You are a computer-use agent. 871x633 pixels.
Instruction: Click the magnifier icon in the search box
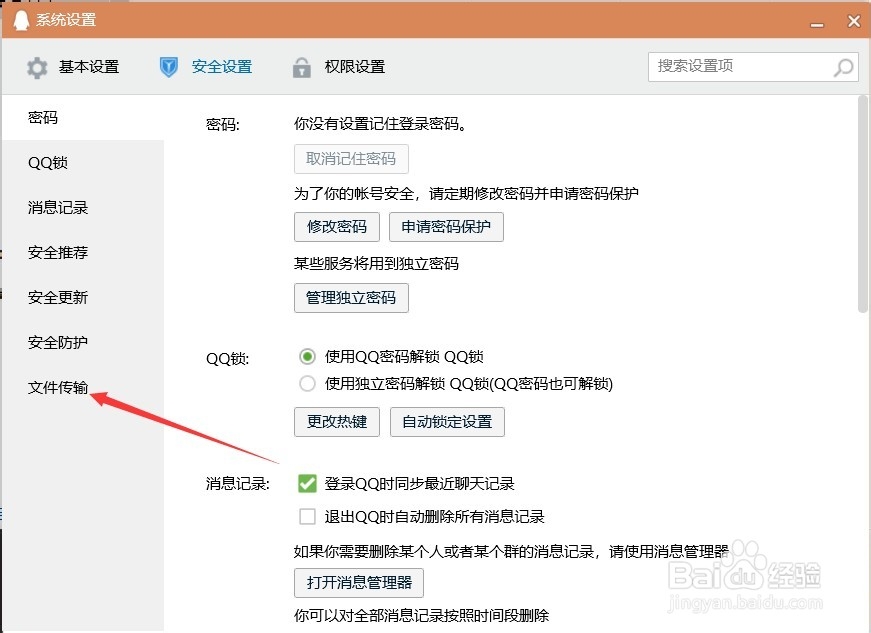click(x=844, y=67)
